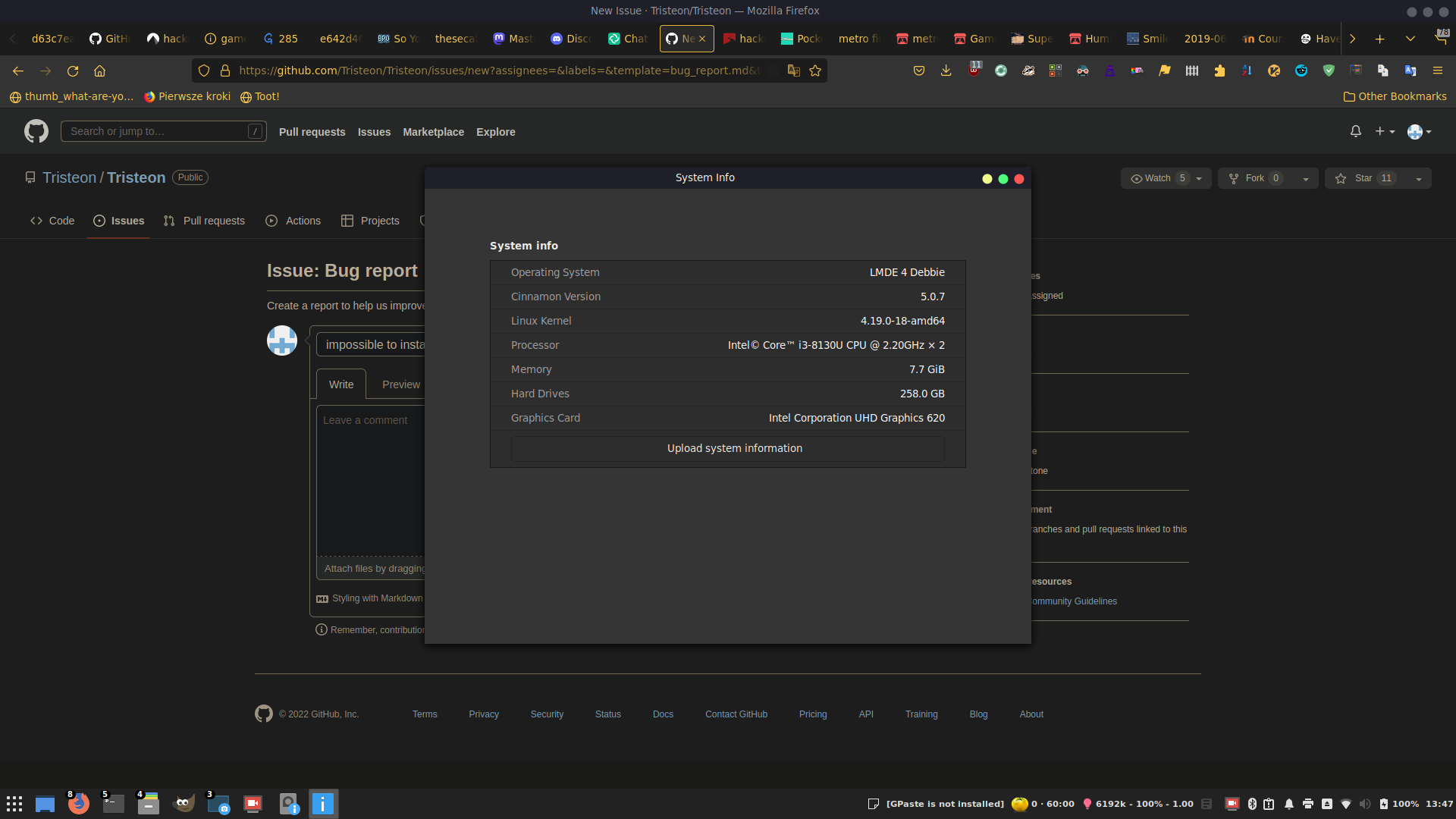Click the speaker volume tray icon

[x=1365, y=804]
